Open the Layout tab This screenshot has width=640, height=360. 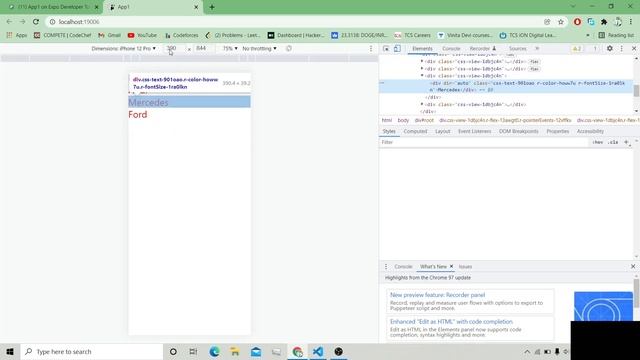[442, 131]
